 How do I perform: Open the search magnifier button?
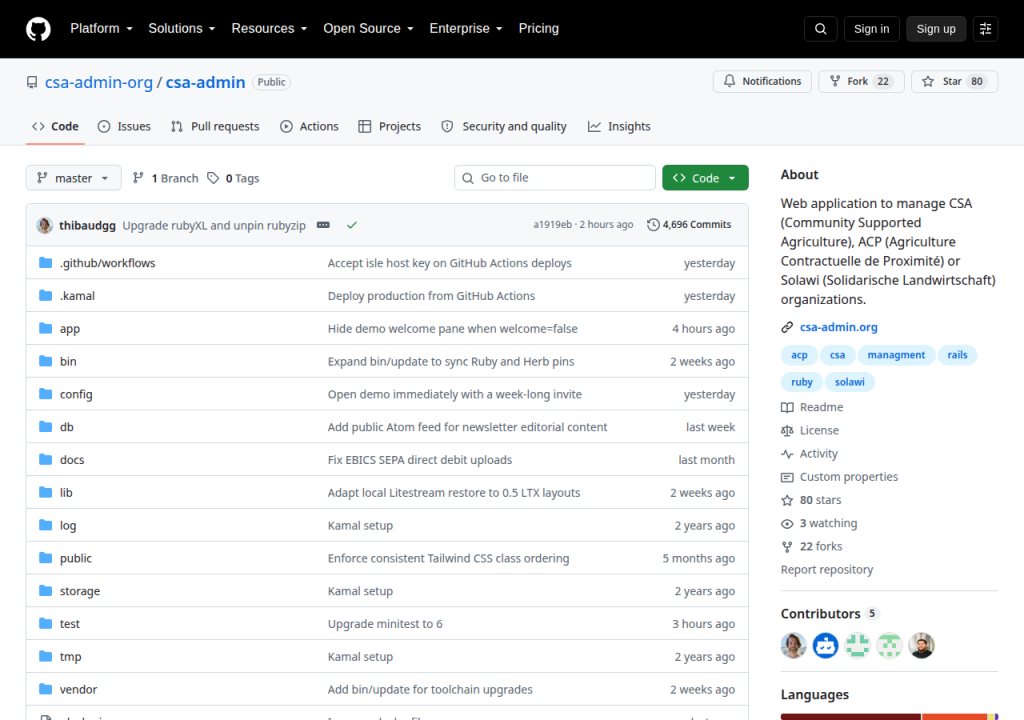[x=820, y=29]
